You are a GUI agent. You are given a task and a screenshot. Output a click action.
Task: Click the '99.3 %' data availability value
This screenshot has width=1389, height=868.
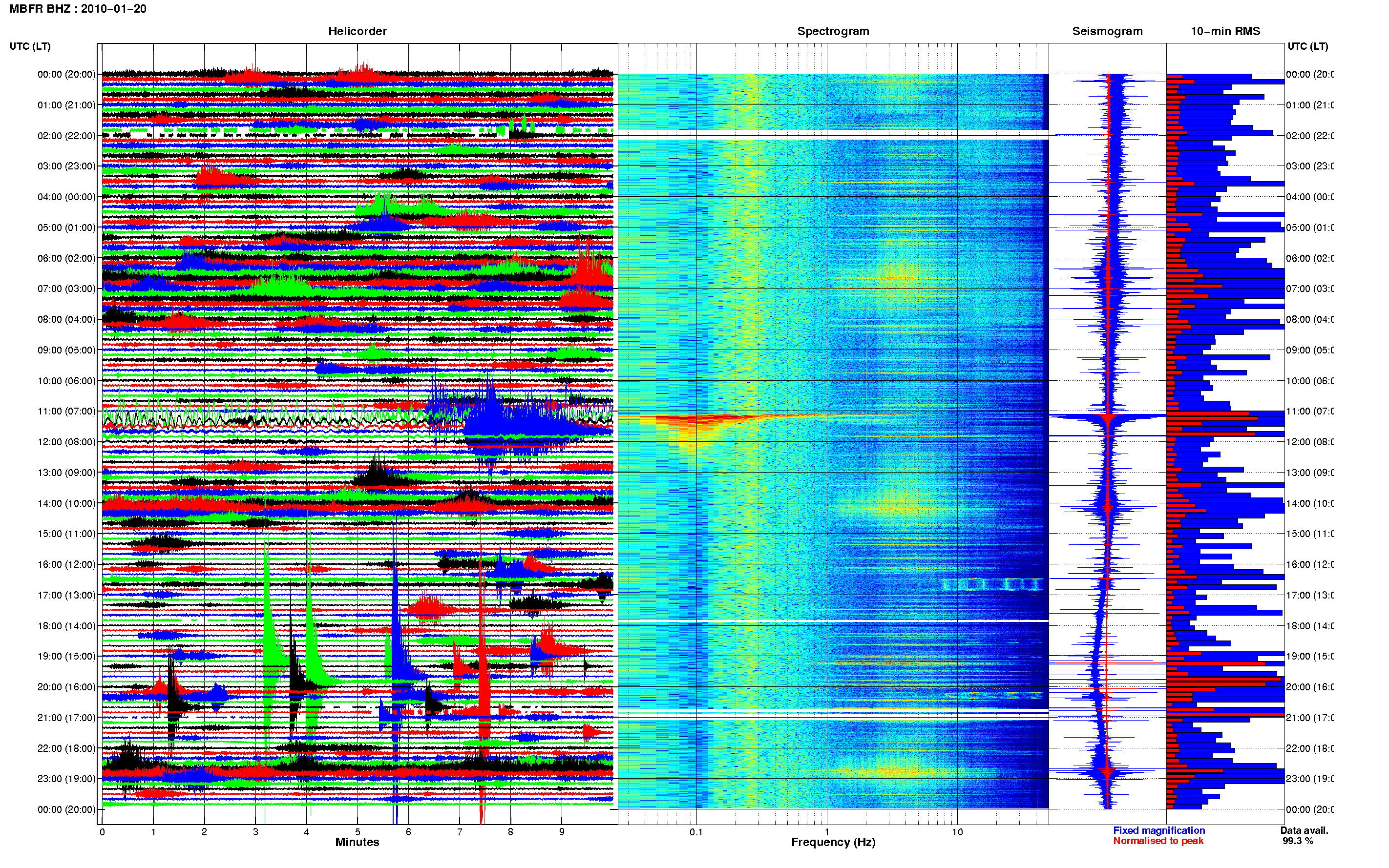pyautogui.click(x=1298, y=841)
